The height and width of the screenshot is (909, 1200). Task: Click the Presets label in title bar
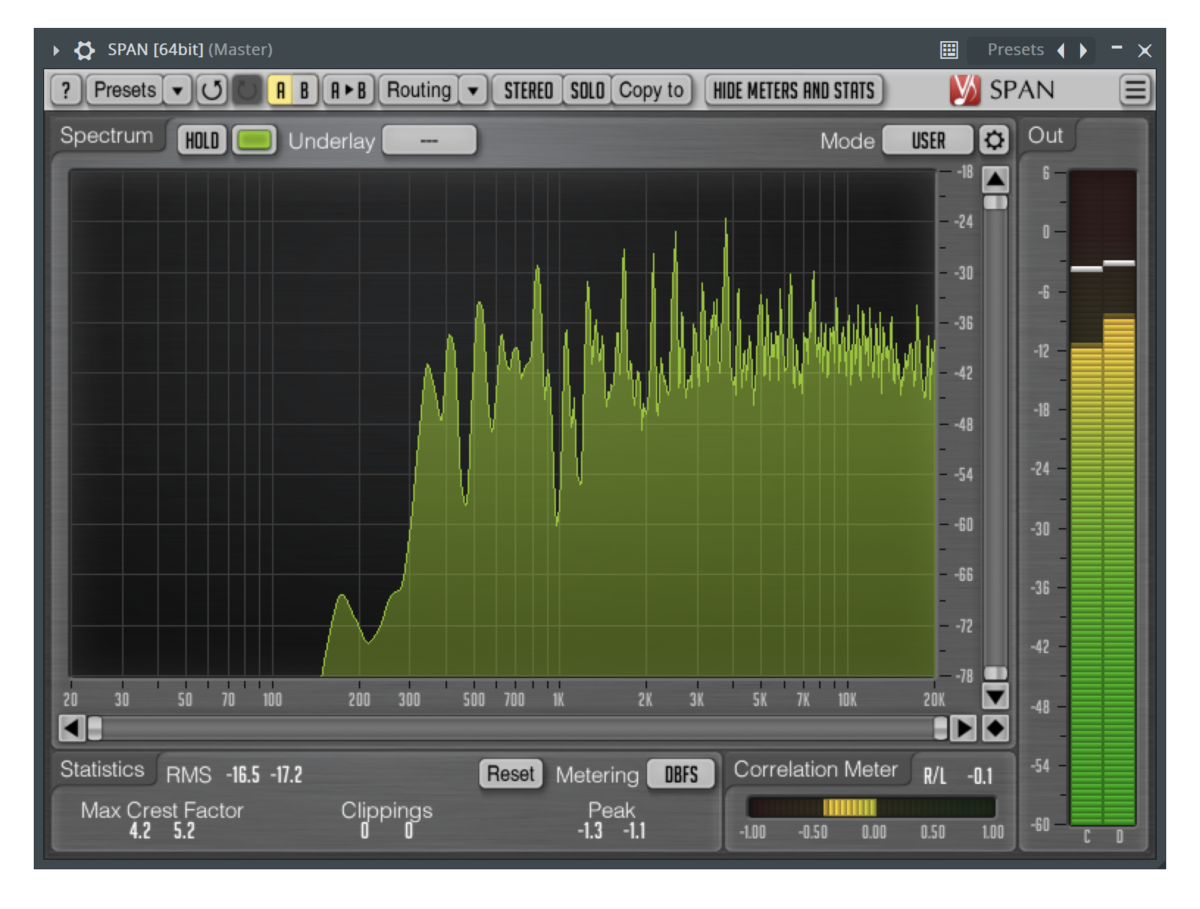pos(1015,50)
